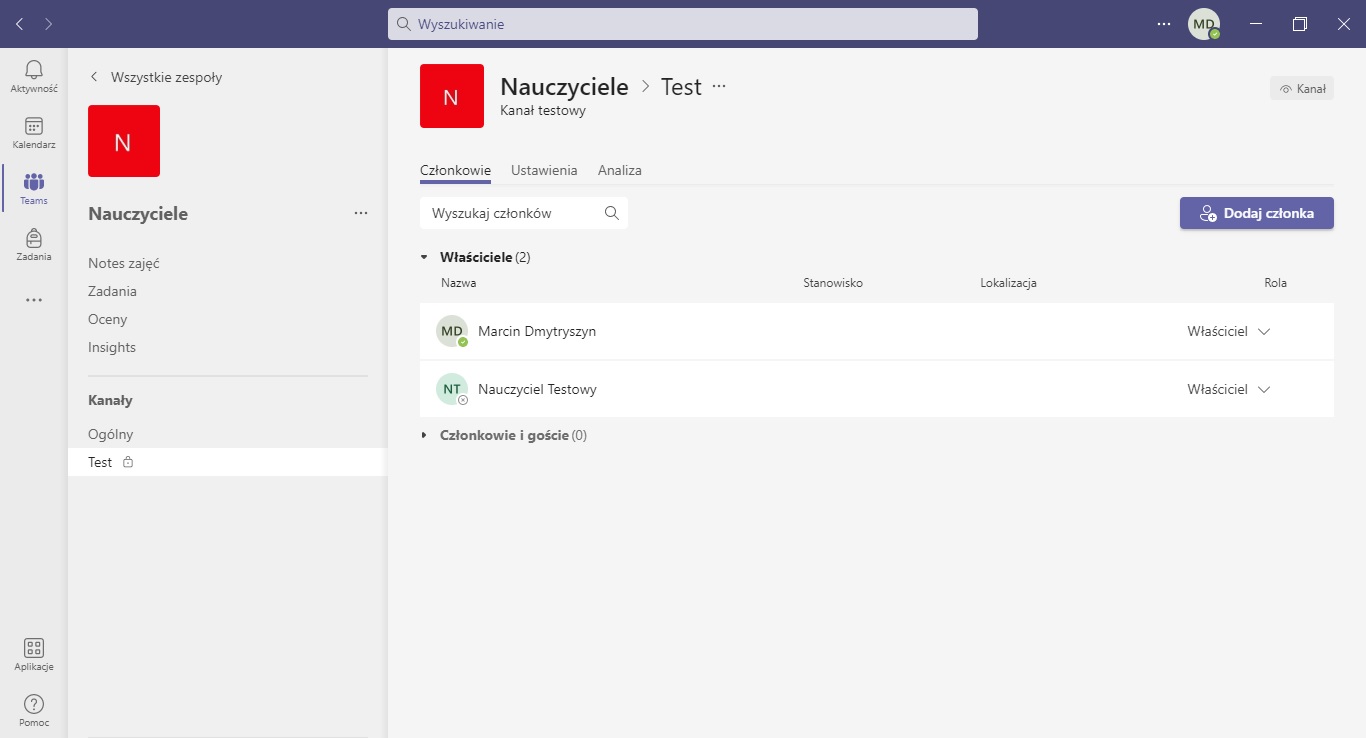Toggle the Kanał visibility eye button
This screenshot has height=738, width=1366.
(1302, 89)
